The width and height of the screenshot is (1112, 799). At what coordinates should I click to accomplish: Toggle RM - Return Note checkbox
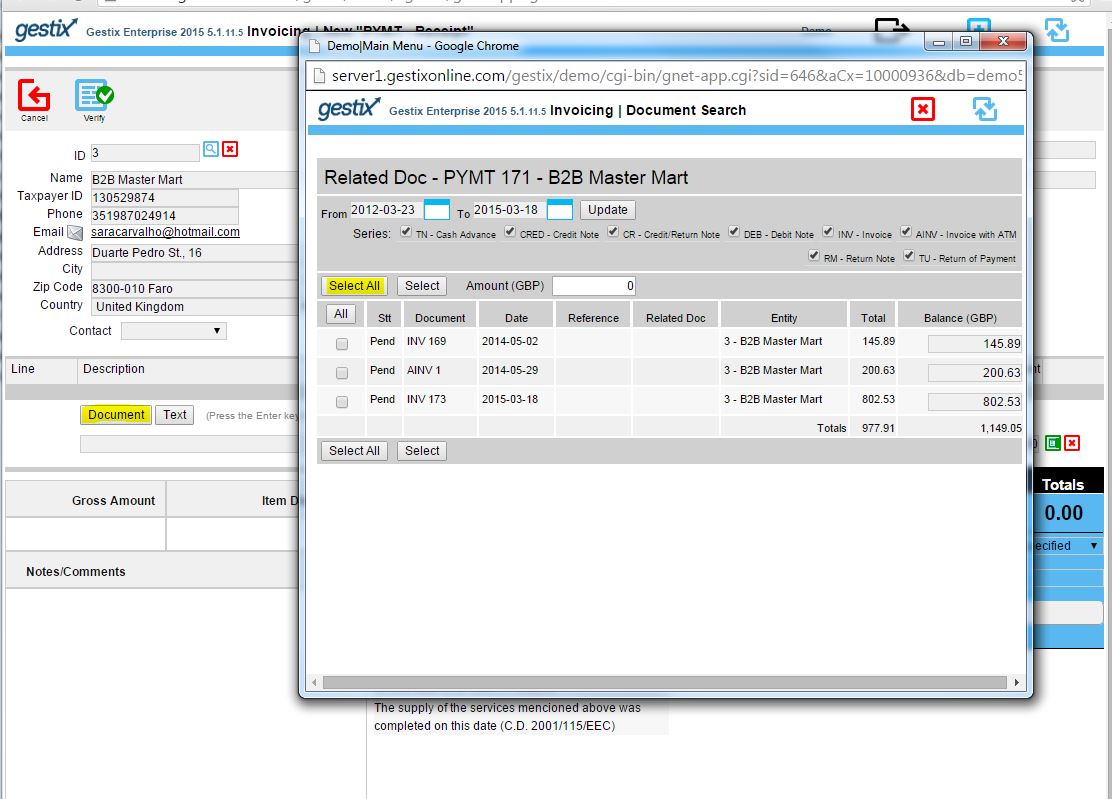click(813, 256)
